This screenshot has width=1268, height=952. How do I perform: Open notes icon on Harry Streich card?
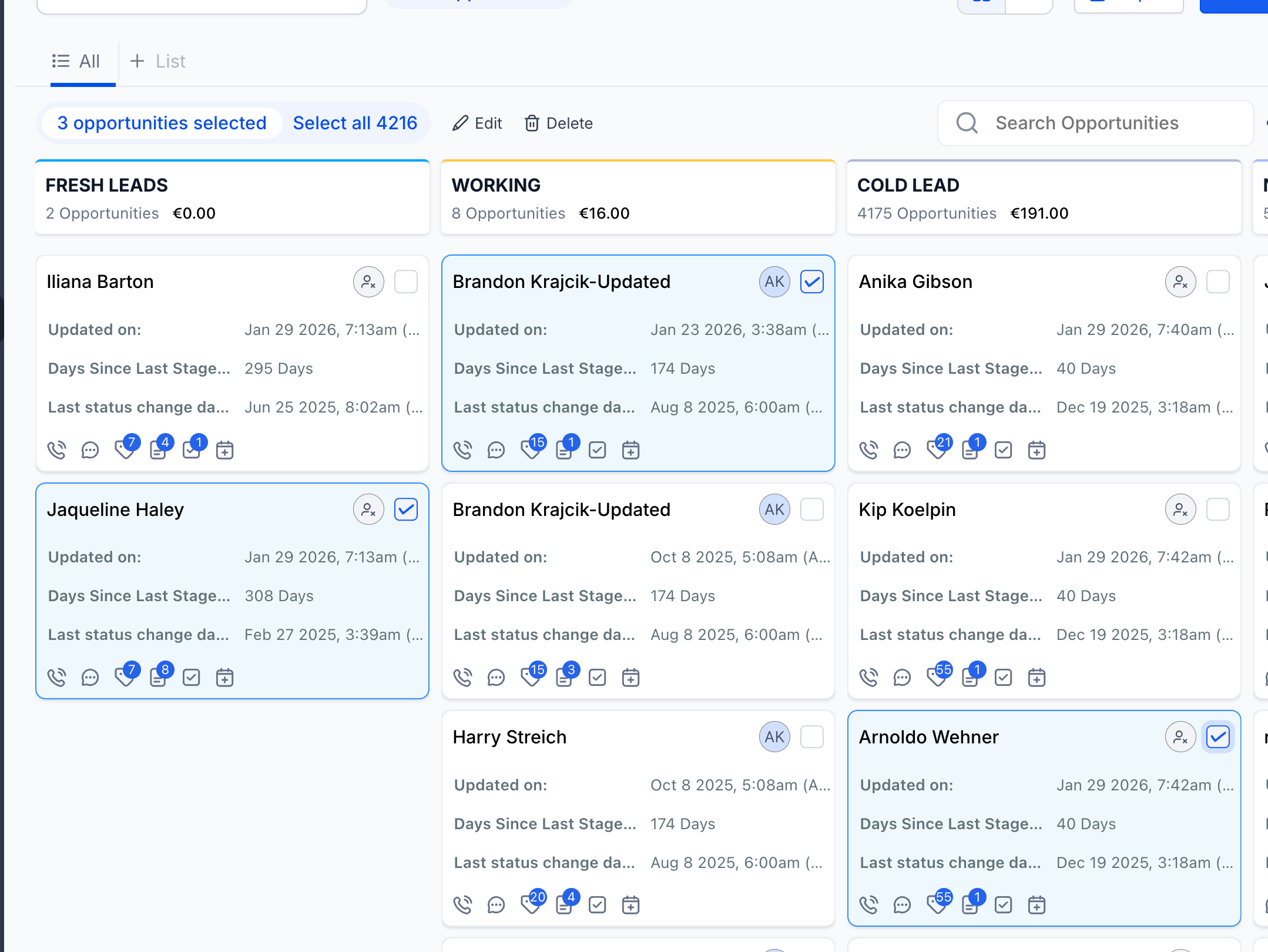coord(564,905)
